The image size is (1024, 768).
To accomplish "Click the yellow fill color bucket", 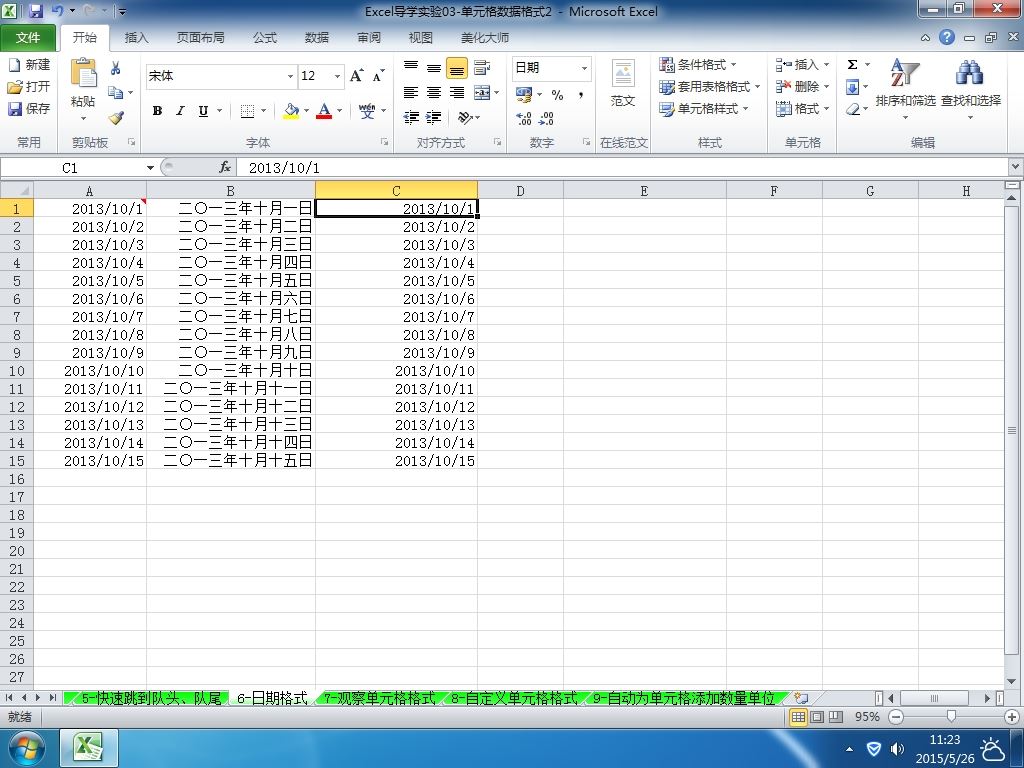I will pyautogui.click(x=291, y=111).
